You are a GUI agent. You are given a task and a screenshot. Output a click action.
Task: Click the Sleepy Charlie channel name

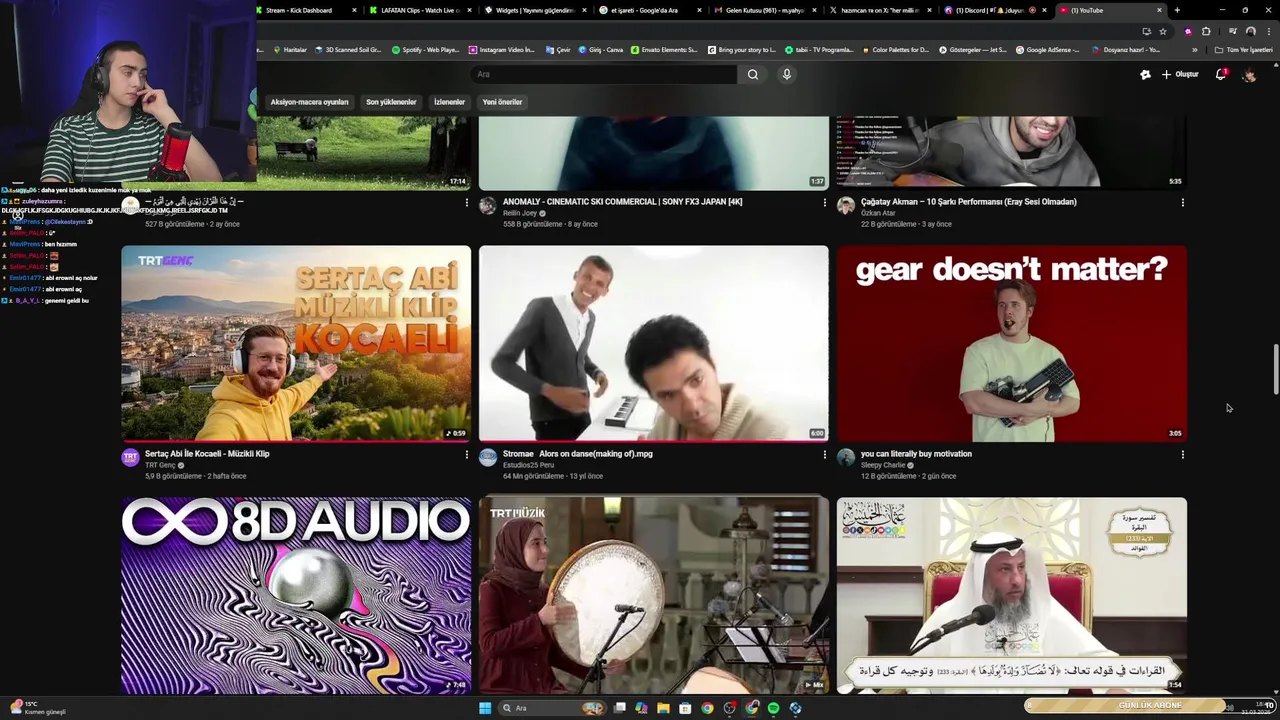click(883, 465)
